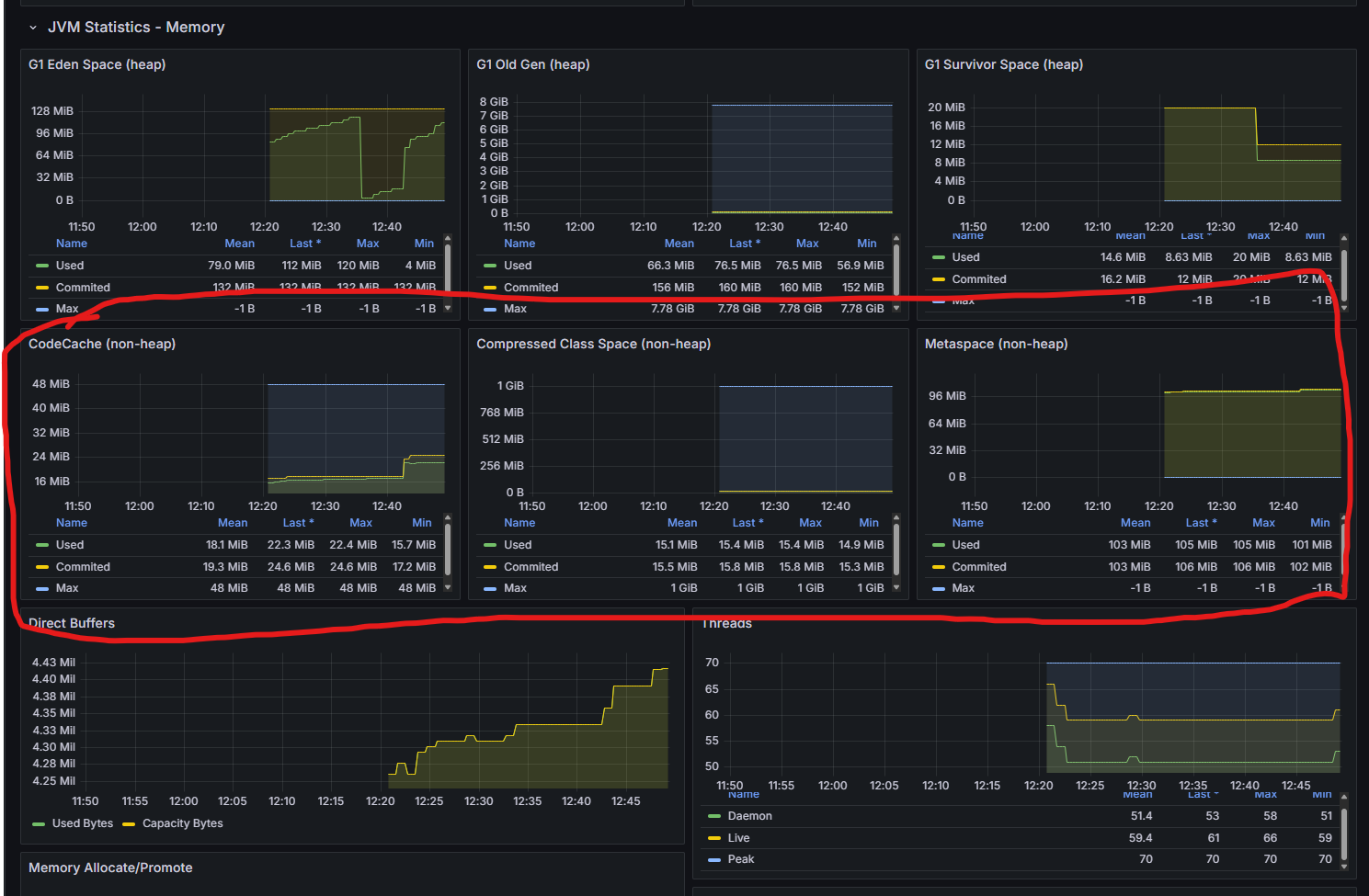Image resolution: width=1369 pixels, height=896 pixels.
Task: Click green color marker of Used in G1 Eden Space
Action: point(42,266)
